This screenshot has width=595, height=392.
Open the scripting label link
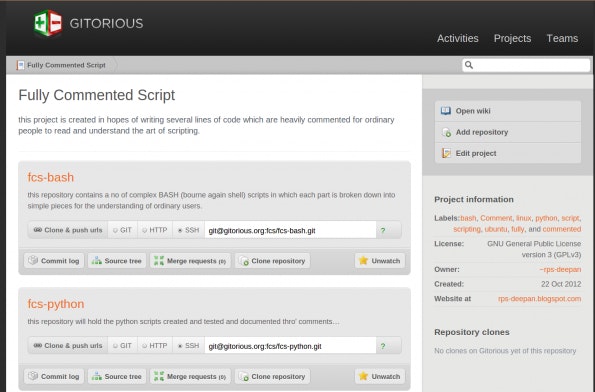point(467,229)
